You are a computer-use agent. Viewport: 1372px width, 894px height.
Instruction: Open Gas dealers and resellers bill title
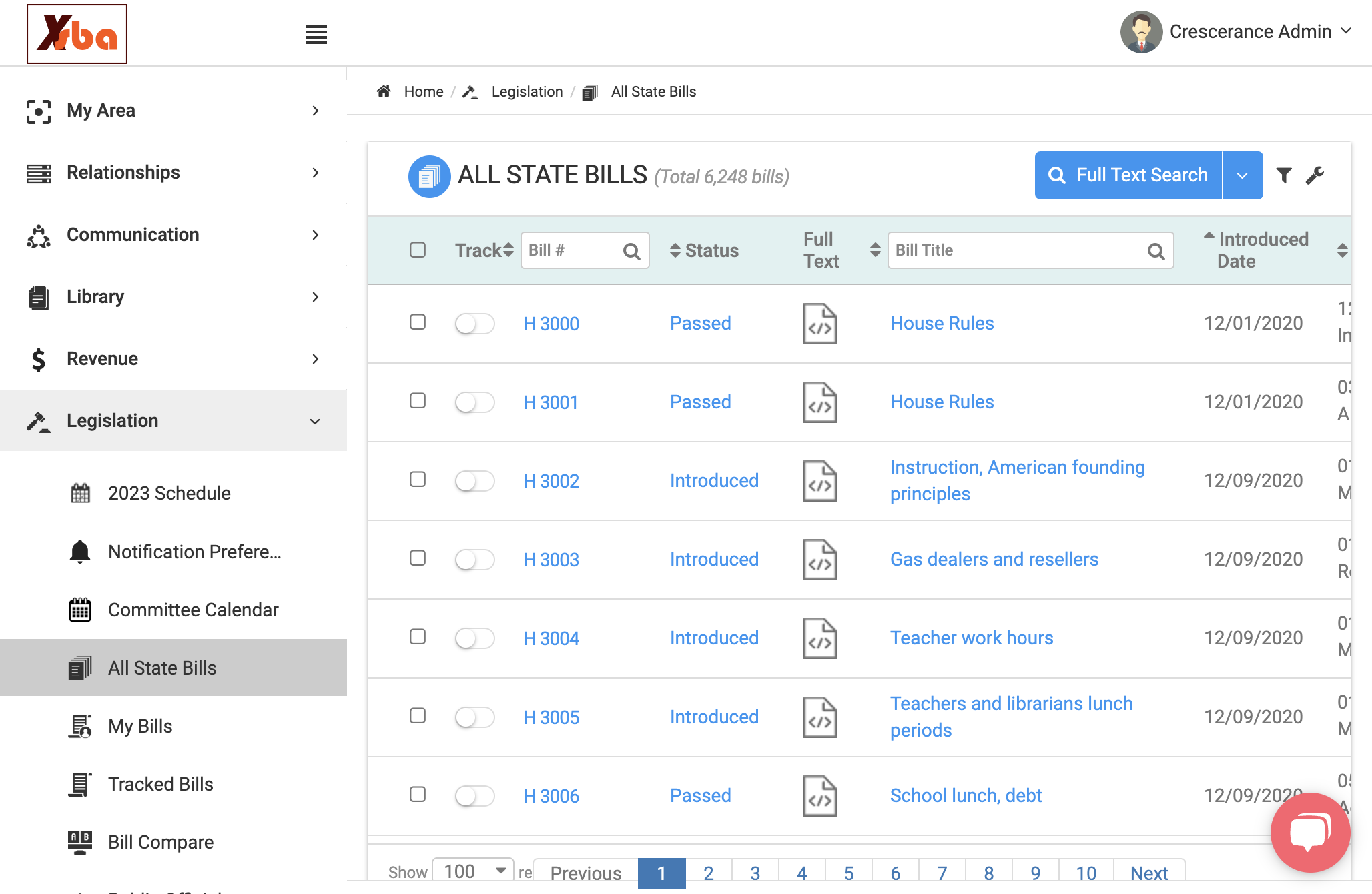point(994,559)
